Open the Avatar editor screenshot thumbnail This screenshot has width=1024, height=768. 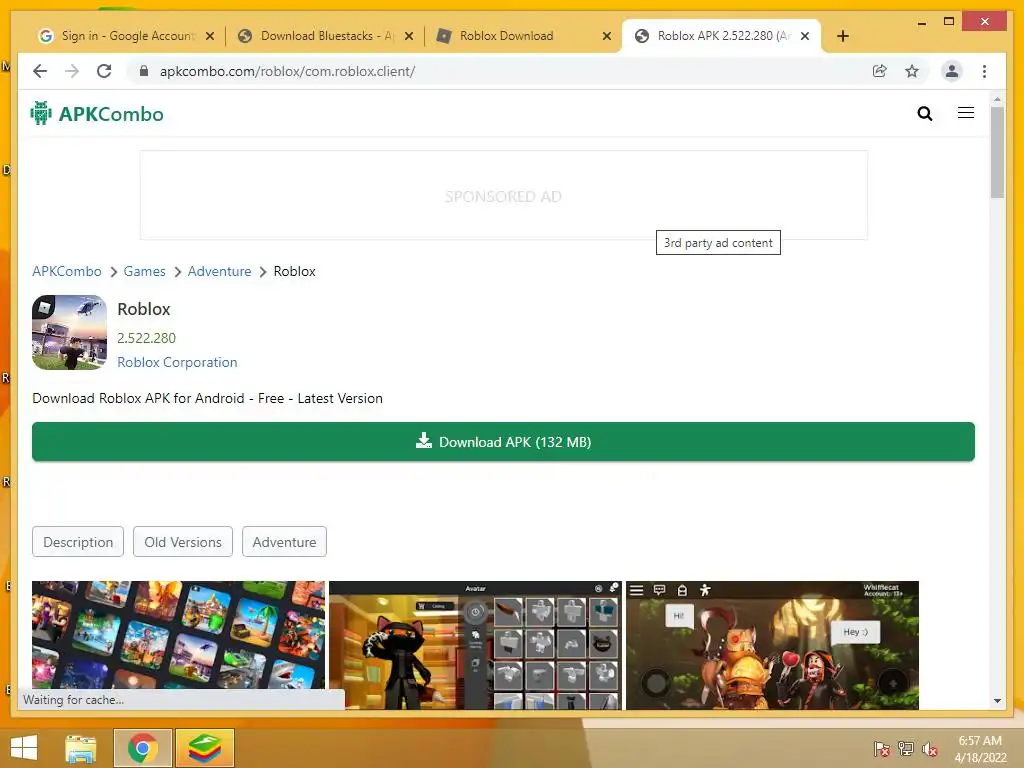click(x=475, y=645)
